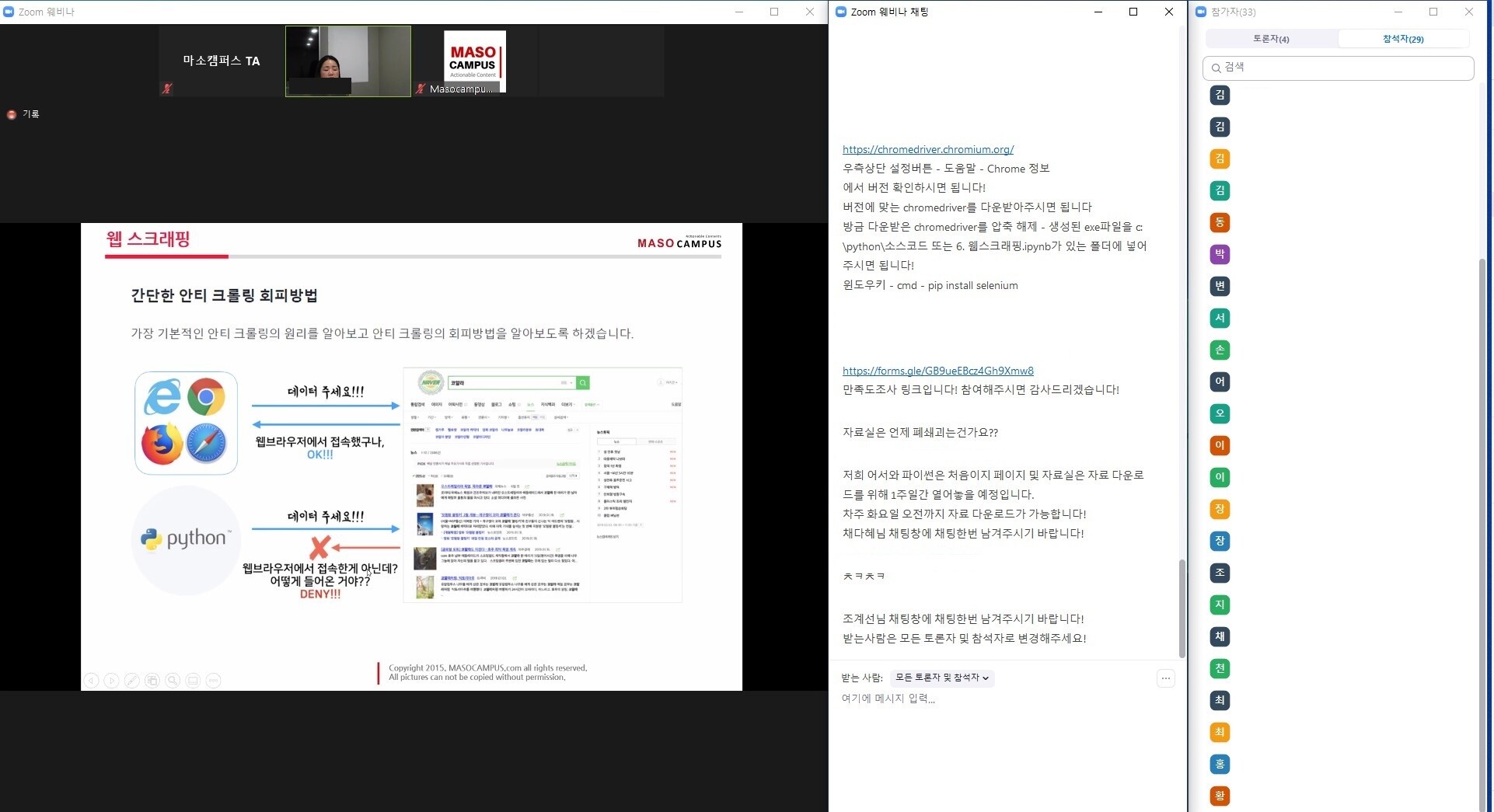Image resolution: width=1494 pixels, height=812 pixels.
Task: Click the chat window scrollbar thumb
Action: (1182, 608)
